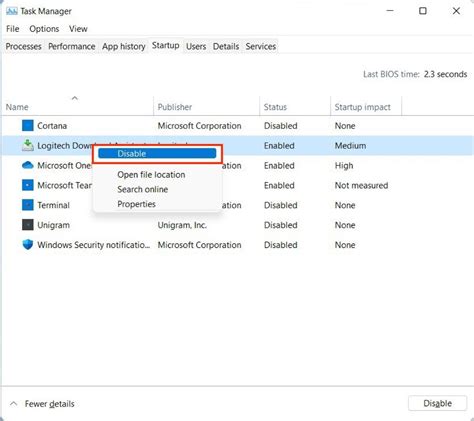Sort by the Status column header
Screen dimensions: 474x421
(275, 107)
